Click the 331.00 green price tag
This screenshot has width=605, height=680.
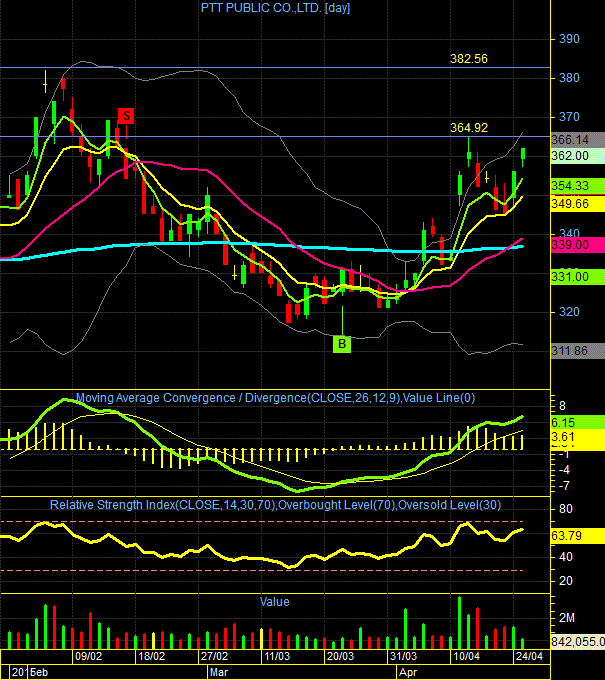tap(578, 277)
